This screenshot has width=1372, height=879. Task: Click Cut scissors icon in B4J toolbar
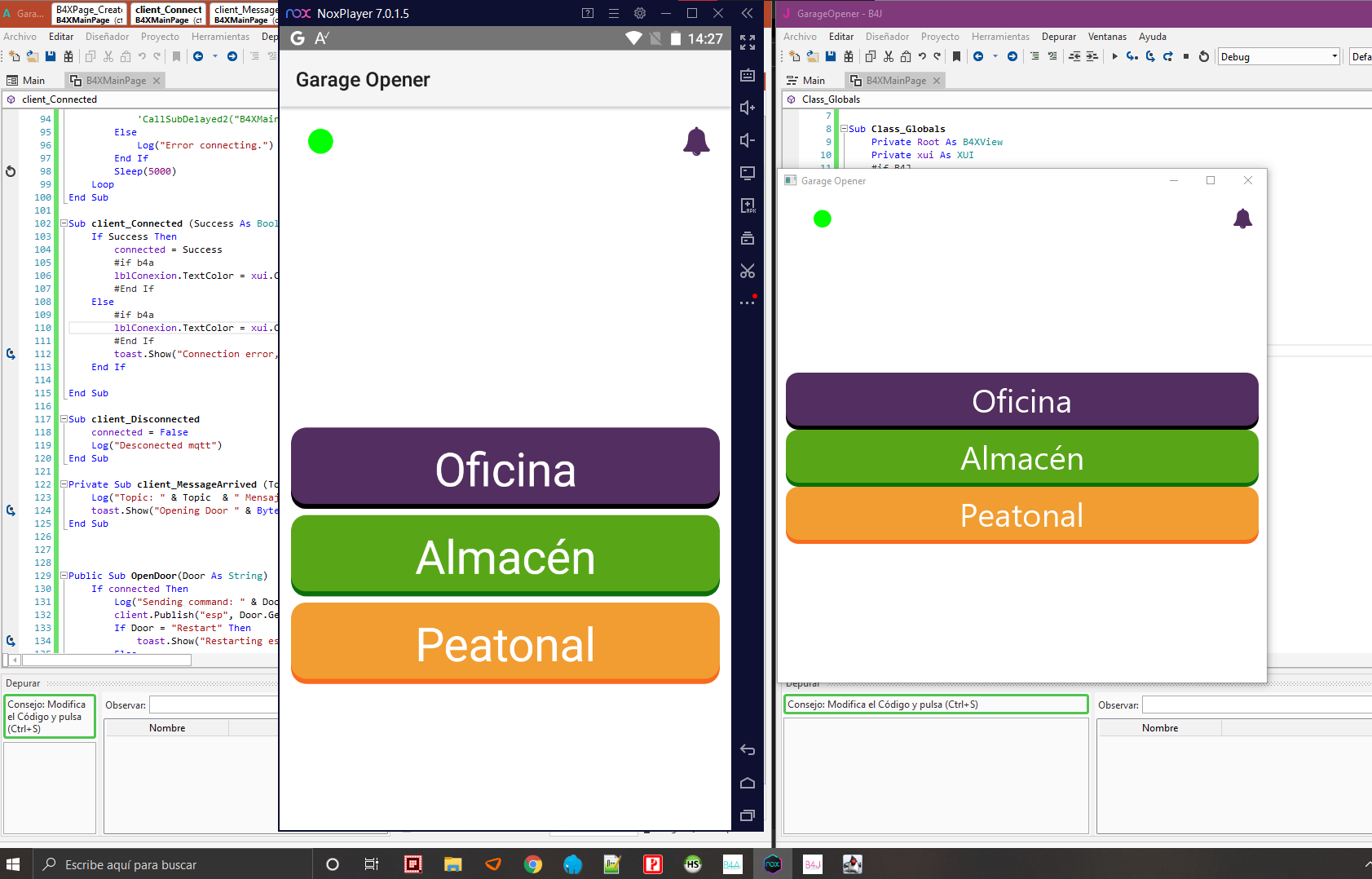pos(889,56)
